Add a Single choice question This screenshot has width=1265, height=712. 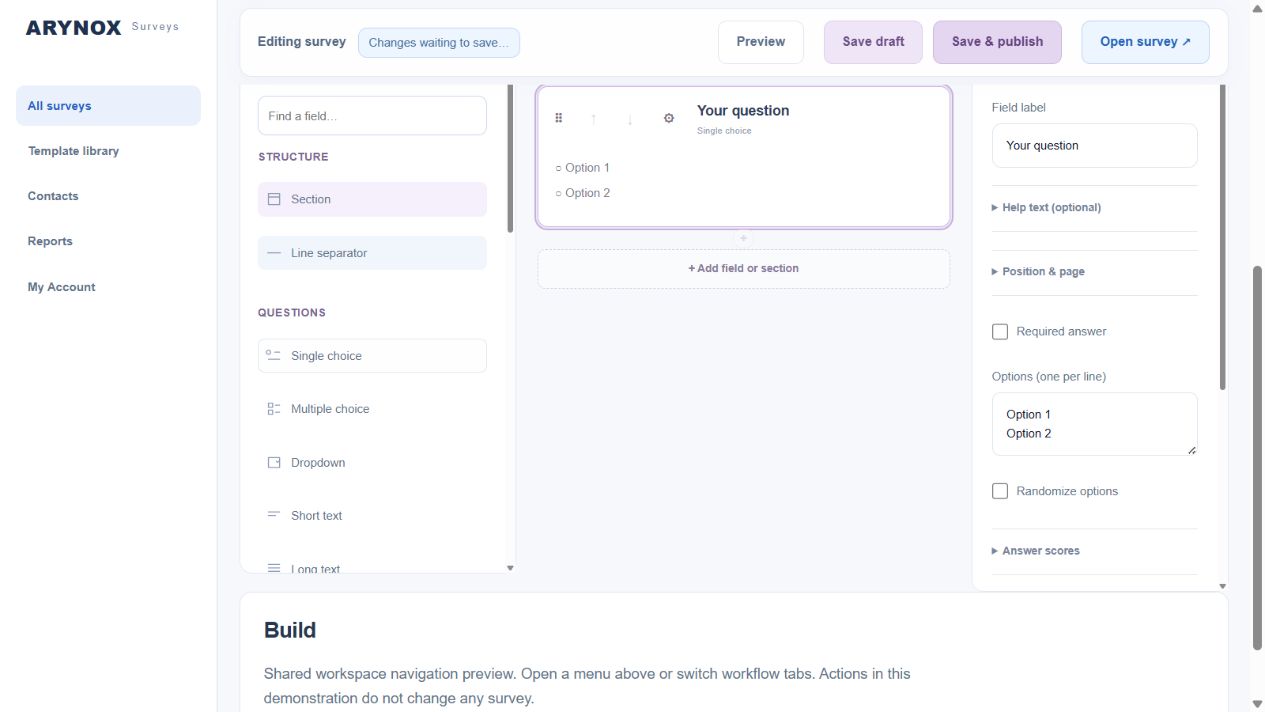pos(372,356)
